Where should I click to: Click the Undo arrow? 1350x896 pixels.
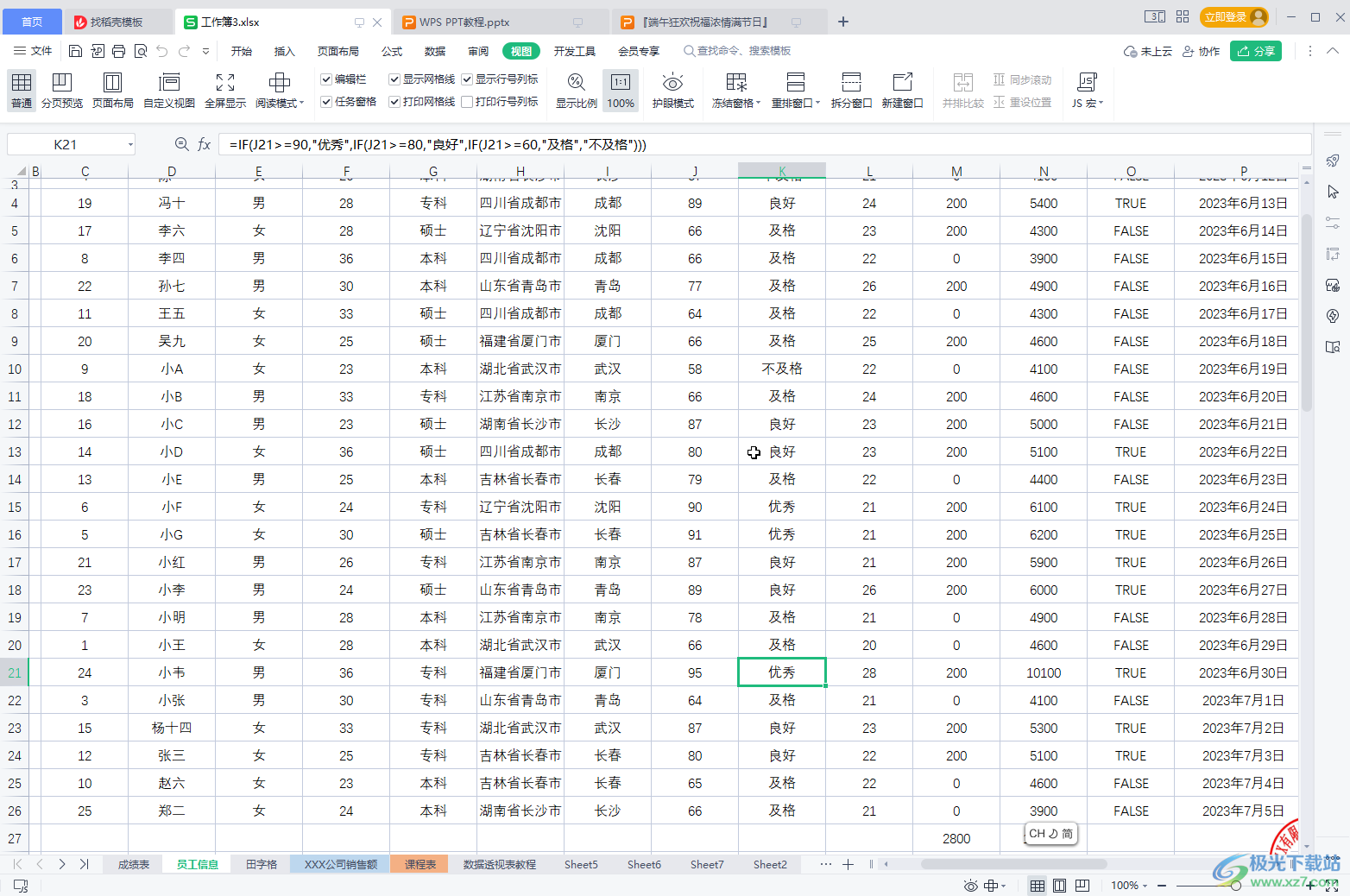click(x=162, y=51)
